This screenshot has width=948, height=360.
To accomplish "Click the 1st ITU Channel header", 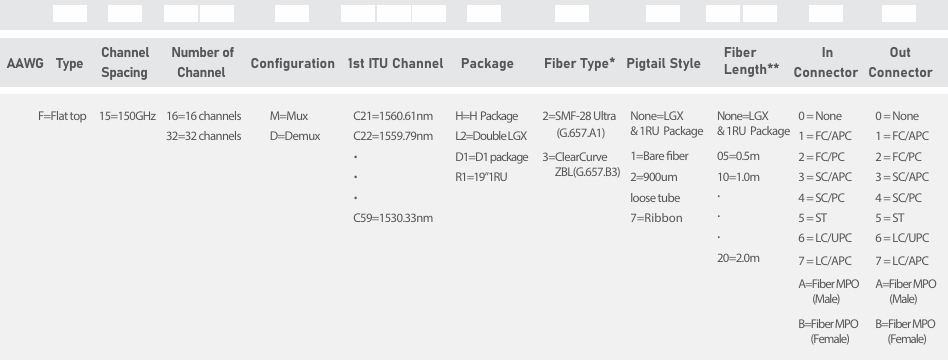I will tap(395, 64).
